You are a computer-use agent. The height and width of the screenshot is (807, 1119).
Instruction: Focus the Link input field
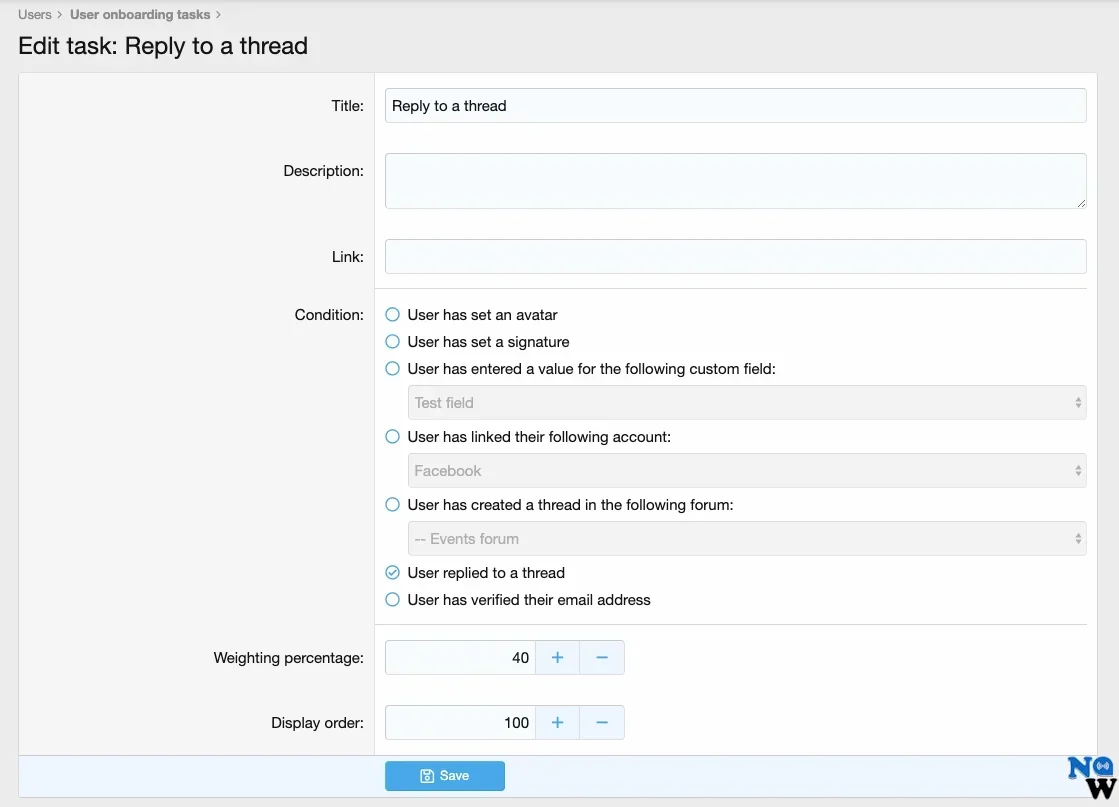735,257
